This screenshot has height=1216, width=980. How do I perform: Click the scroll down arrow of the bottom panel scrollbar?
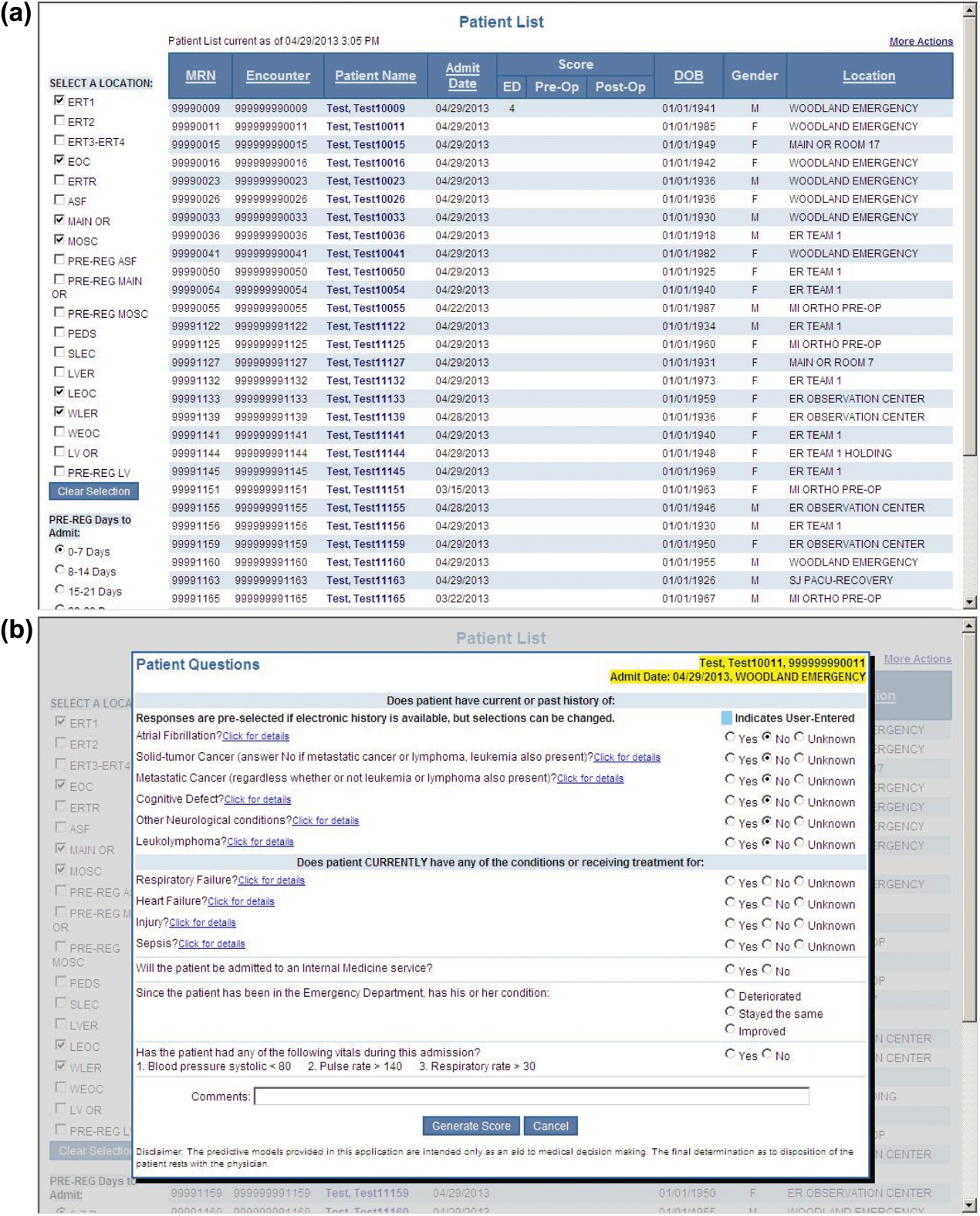click(970, 1205)
